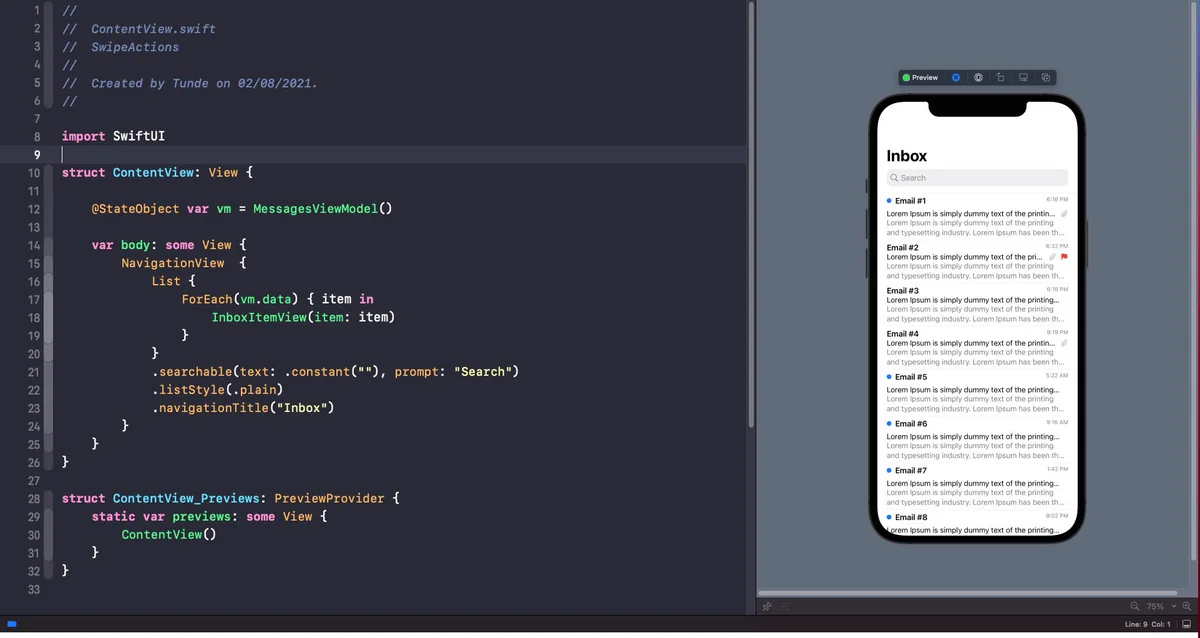This screenshot has width=1200, height=638.
Task: Click the 5:22 AM timestamp on Email #5
Action: coord(1057,375)
